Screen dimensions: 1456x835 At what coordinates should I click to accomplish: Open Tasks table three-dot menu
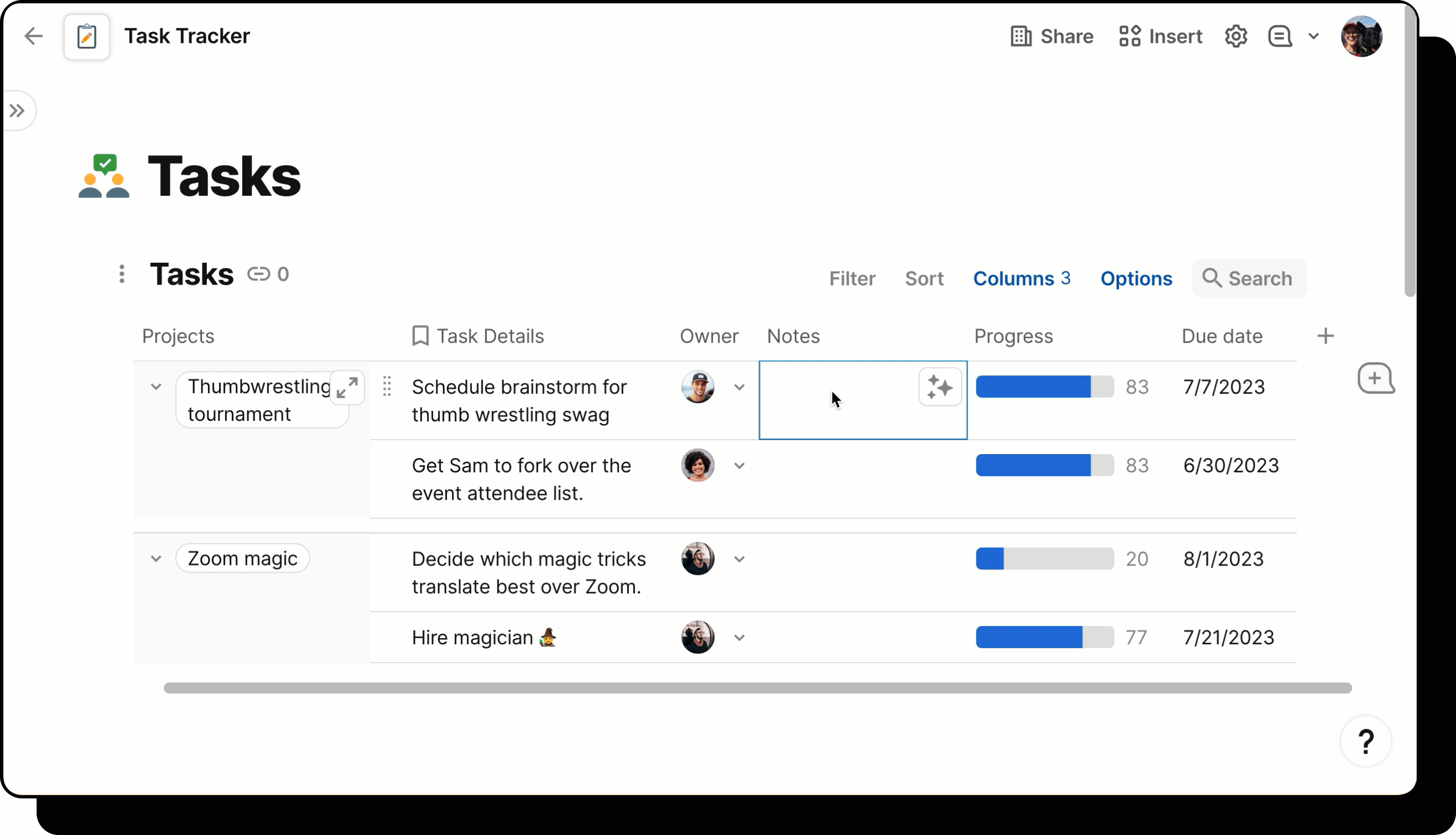coord(121,274)
